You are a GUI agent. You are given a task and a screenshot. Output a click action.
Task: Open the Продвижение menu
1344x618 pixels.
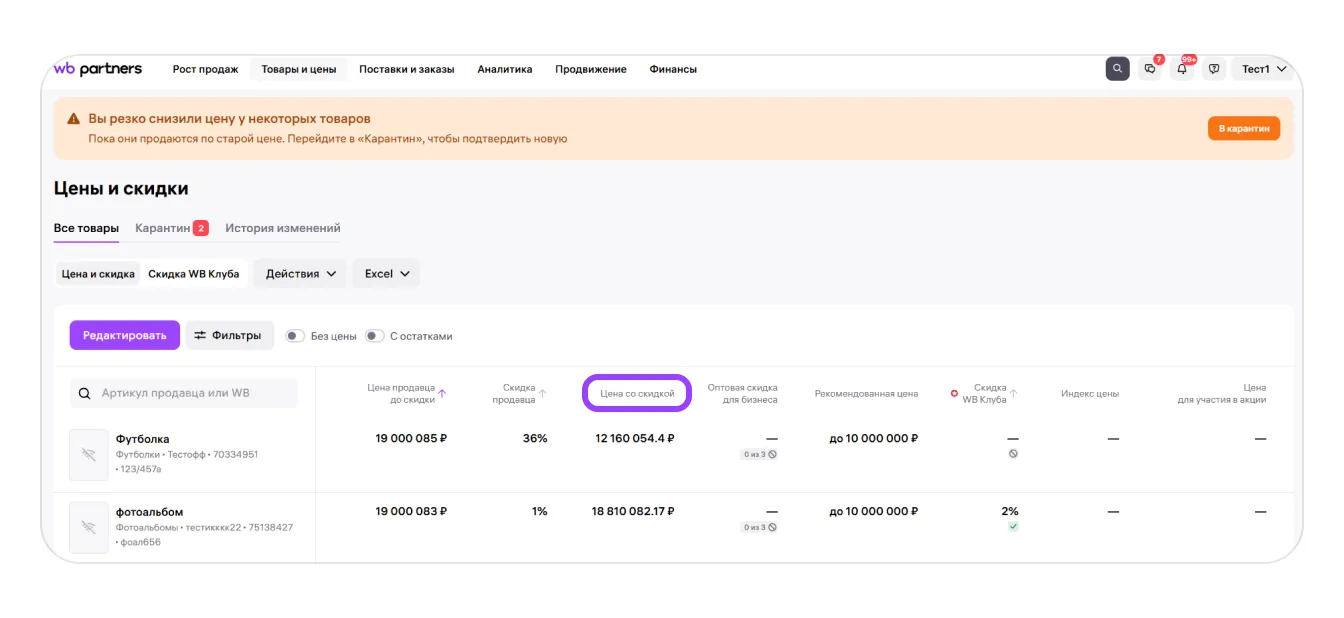(x=591, y=69)
